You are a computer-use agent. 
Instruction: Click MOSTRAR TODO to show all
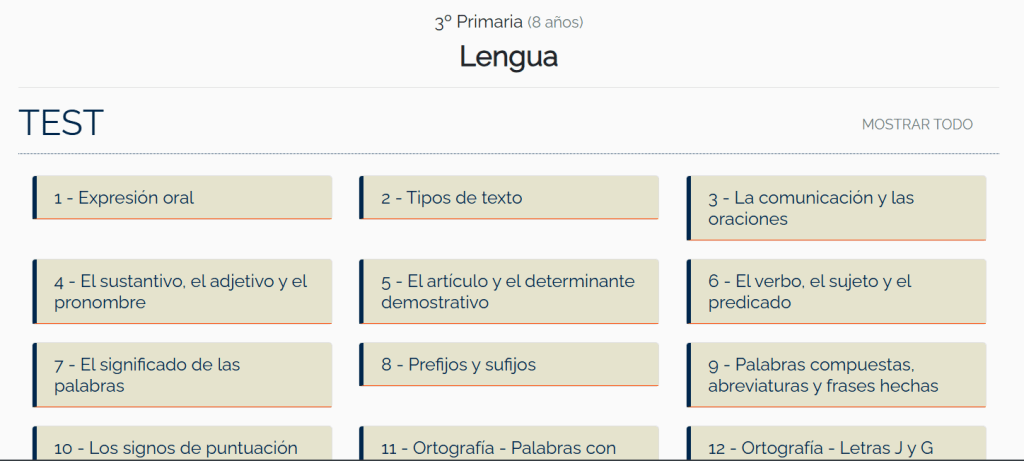(x=917, y=124)
